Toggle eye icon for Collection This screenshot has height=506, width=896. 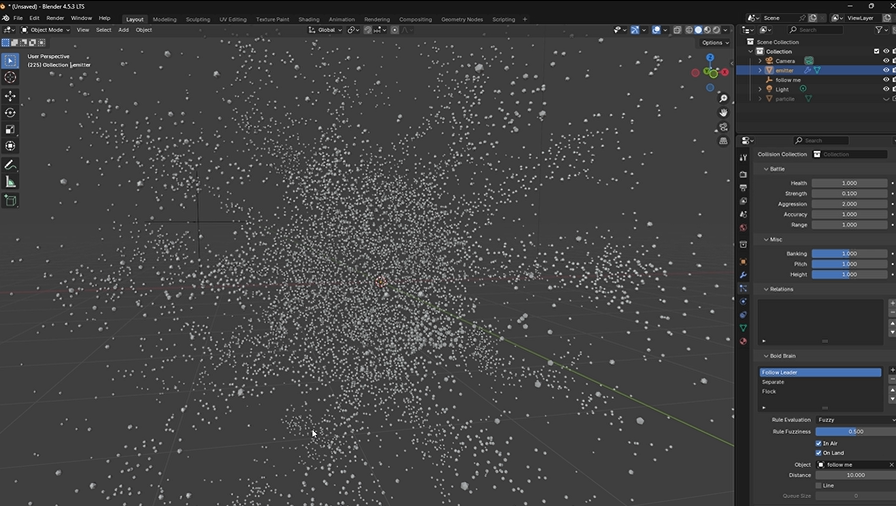coord(886,51)
